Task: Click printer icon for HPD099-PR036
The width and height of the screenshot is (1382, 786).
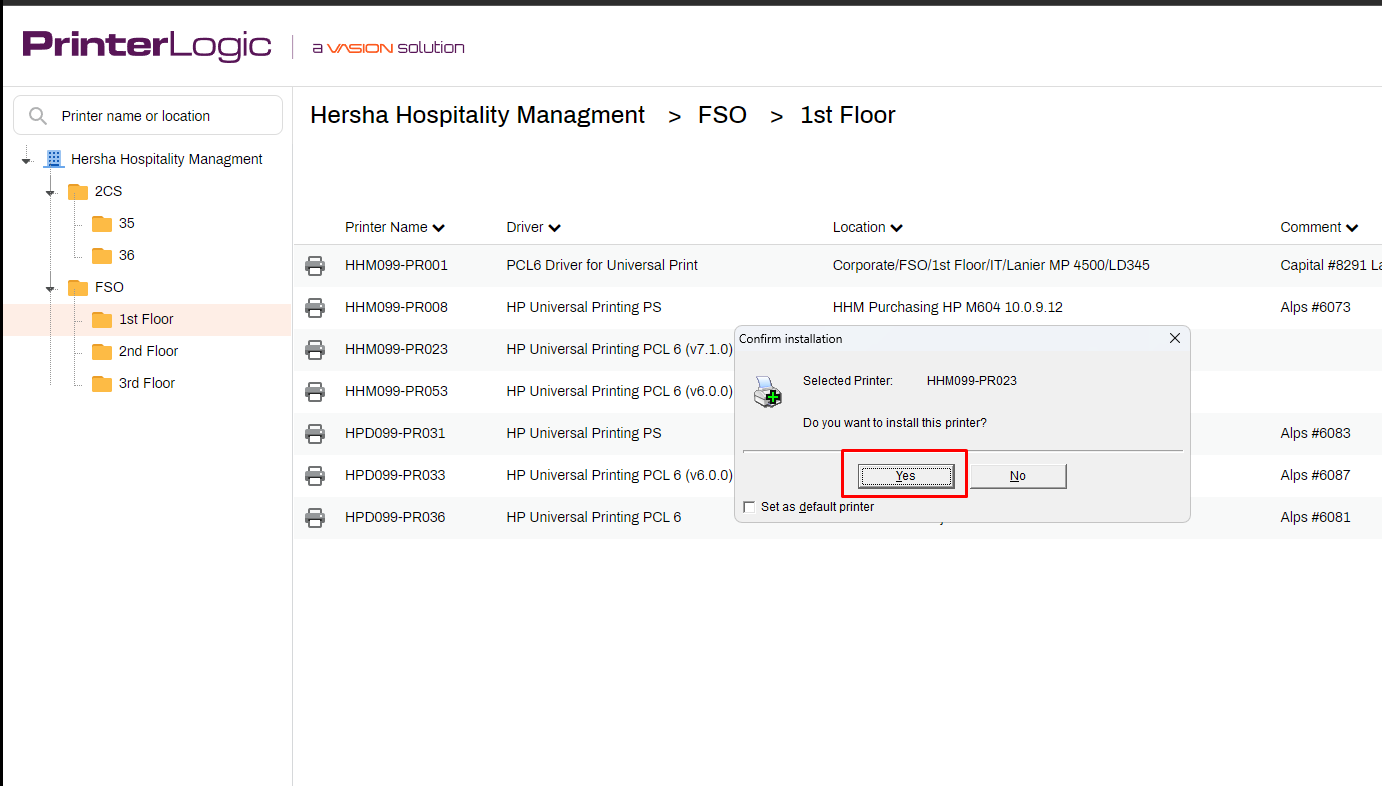Action: click(x=315, y=517)
